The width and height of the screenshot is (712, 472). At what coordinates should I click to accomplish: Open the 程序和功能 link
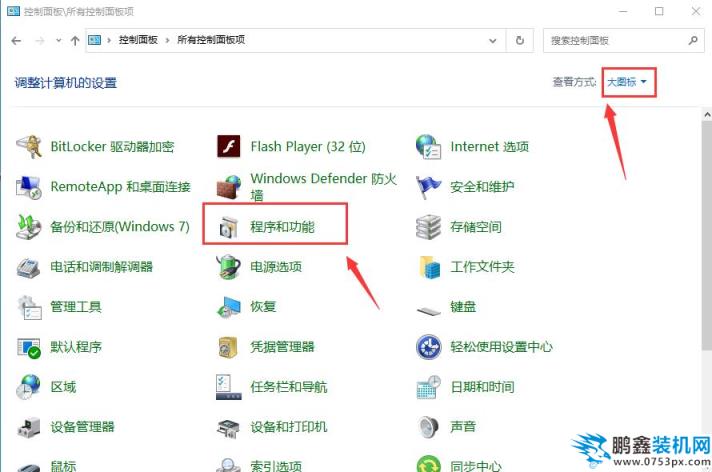282,227
